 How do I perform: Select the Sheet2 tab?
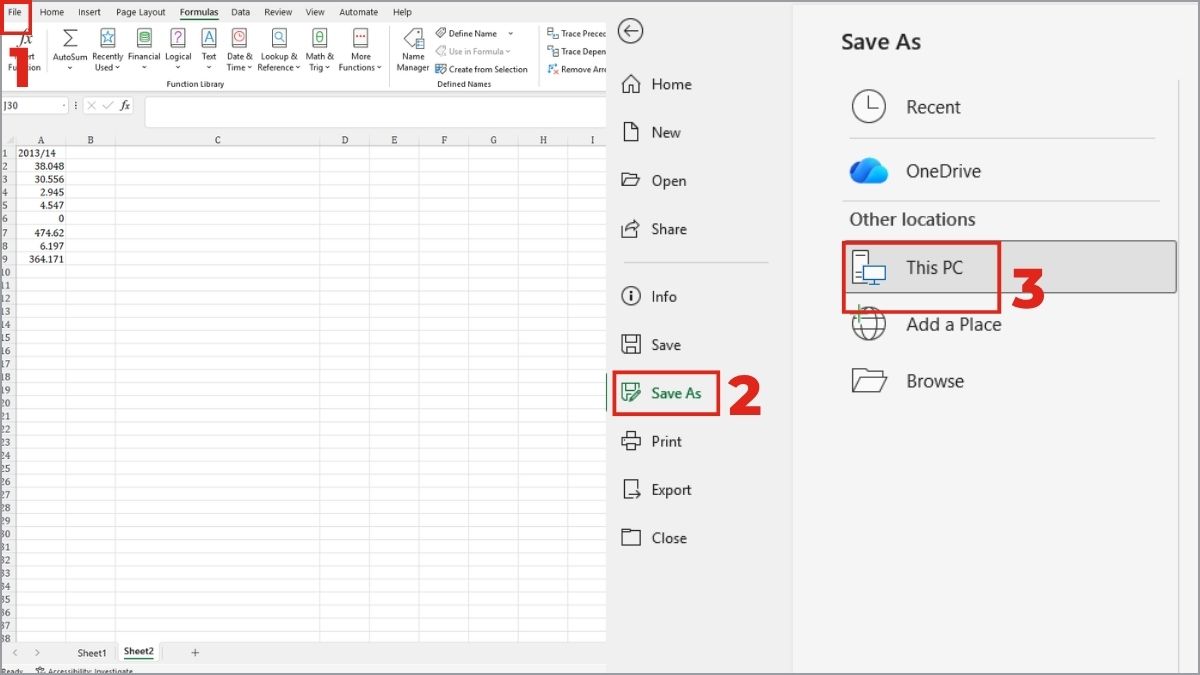139,652
